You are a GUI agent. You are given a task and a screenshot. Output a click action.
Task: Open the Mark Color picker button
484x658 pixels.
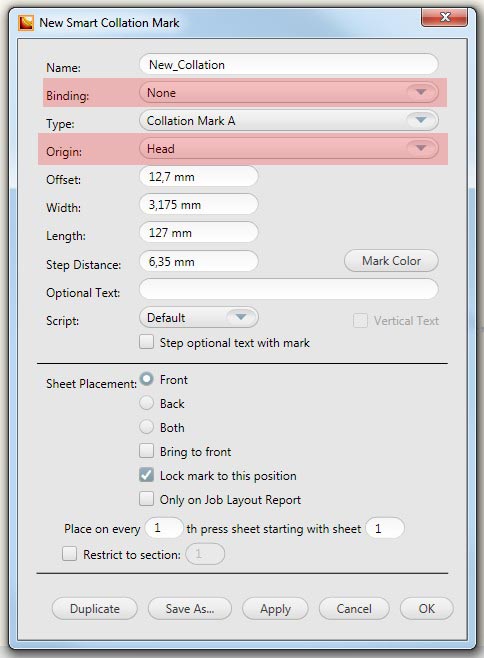[391, 261]
